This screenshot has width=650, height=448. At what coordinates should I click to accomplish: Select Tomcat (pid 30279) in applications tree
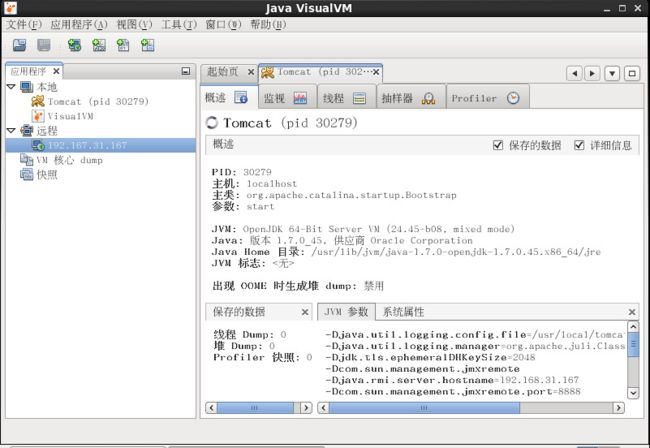(98, 102)
